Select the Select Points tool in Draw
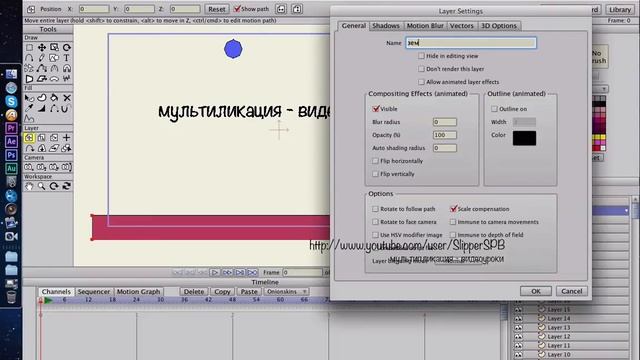The image size is (640, 360). tap(29, 48)
